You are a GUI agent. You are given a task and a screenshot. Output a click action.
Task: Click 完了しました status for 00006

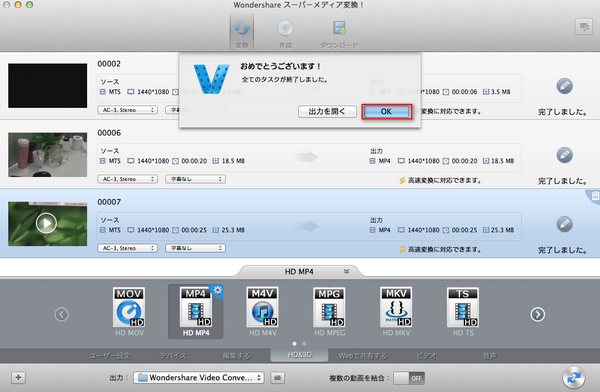[562, 181]
